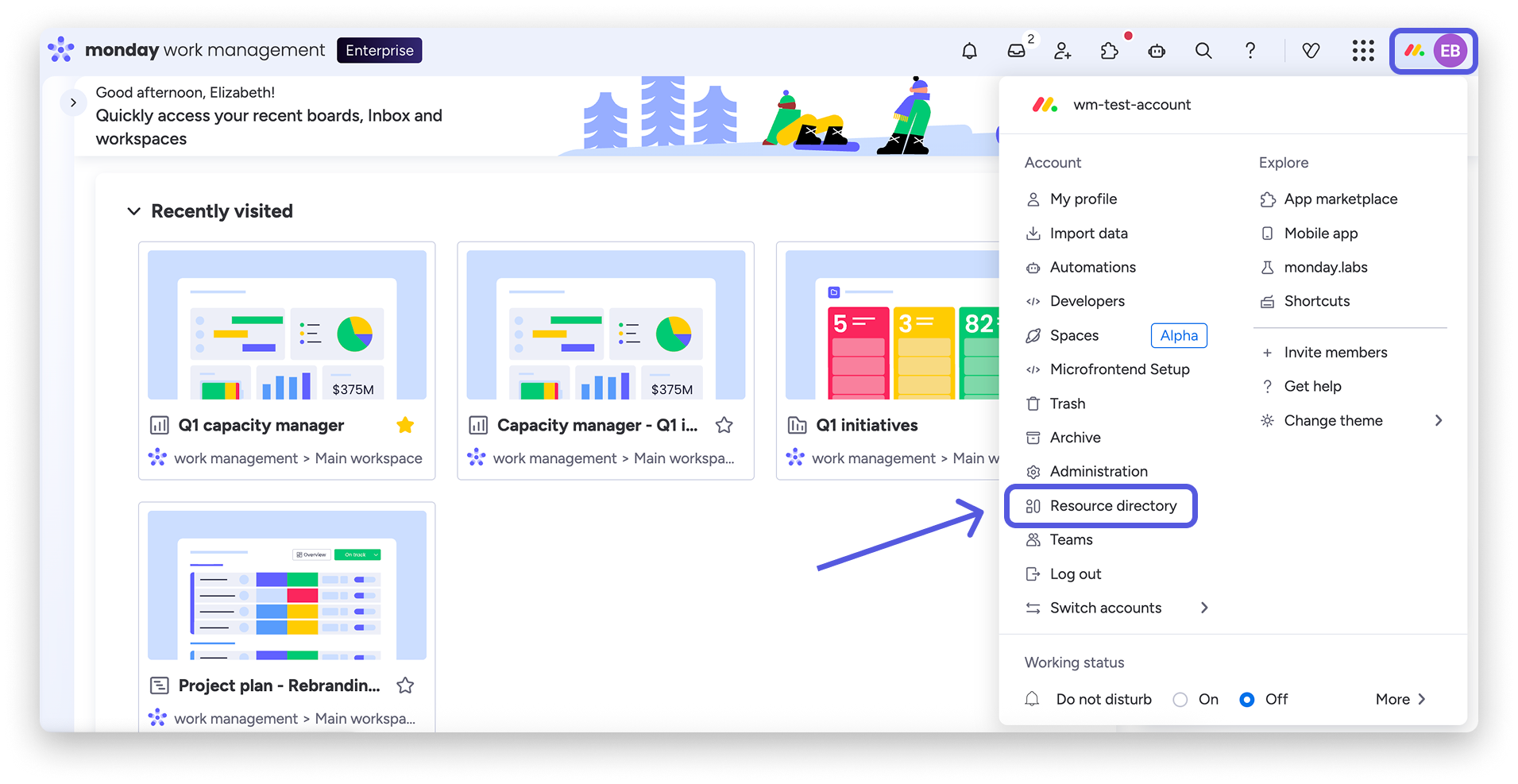Open the notifications bell
The width and height of the screenshot is (1518, 784).
click(x=969, y=52)
